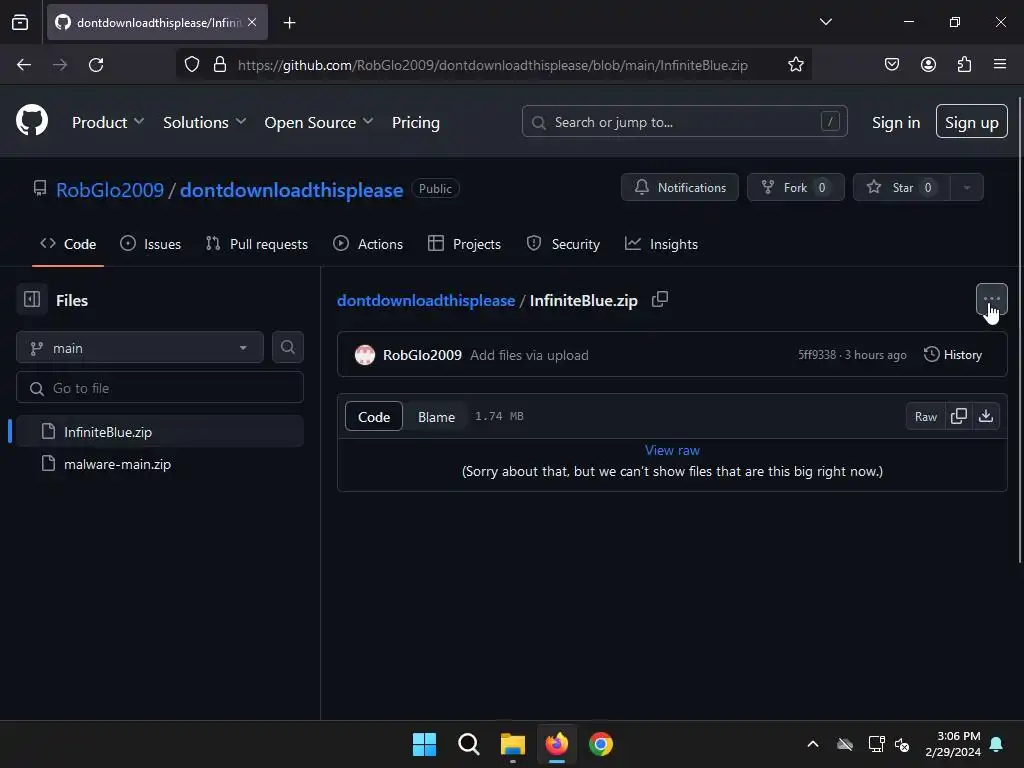Expand the Product menu
Viewport: 1024px width, 768px height.
[108, 122]
